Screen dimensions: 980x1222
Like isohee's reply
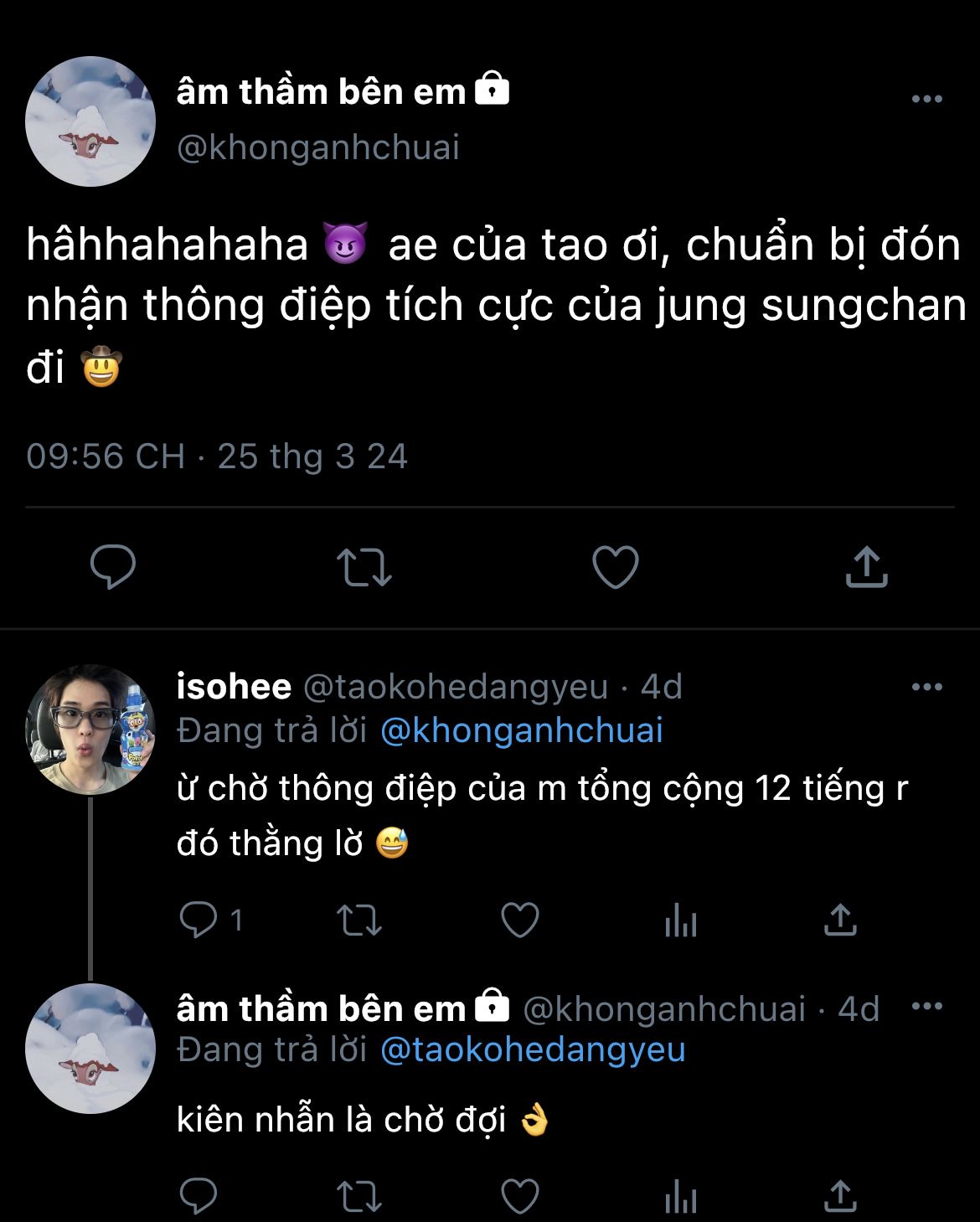[x=519, y=920]
